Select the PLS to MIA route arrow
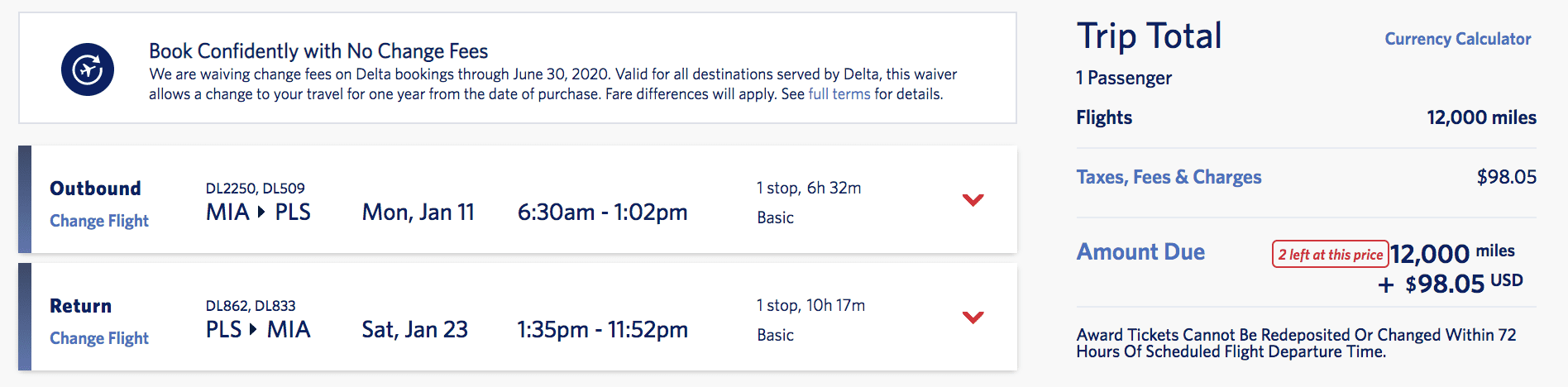This screenshot has width=1568, height=387. [253, 330]
